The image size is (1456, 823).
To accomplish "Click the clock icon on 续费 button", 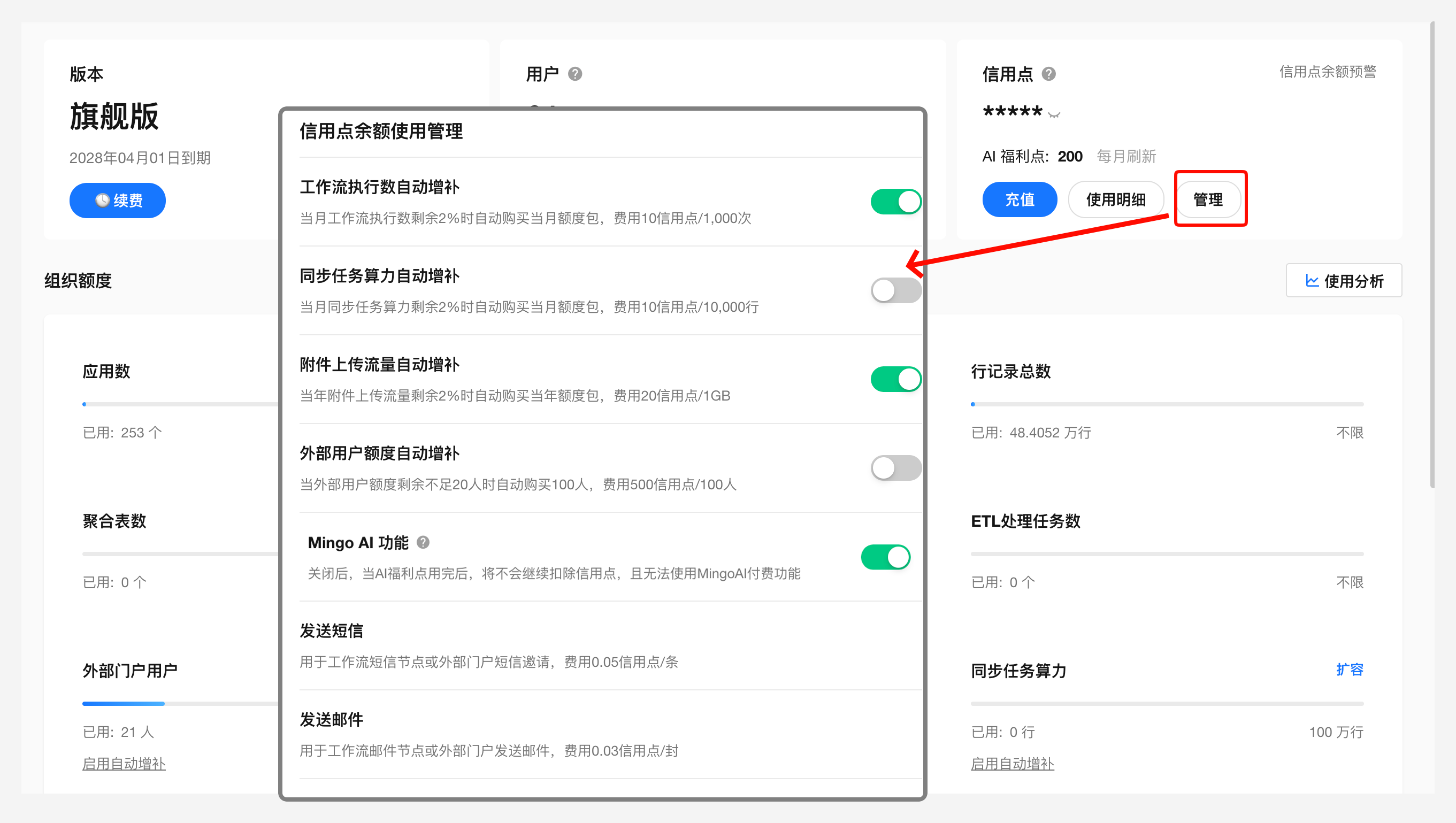I will point(102,200).
